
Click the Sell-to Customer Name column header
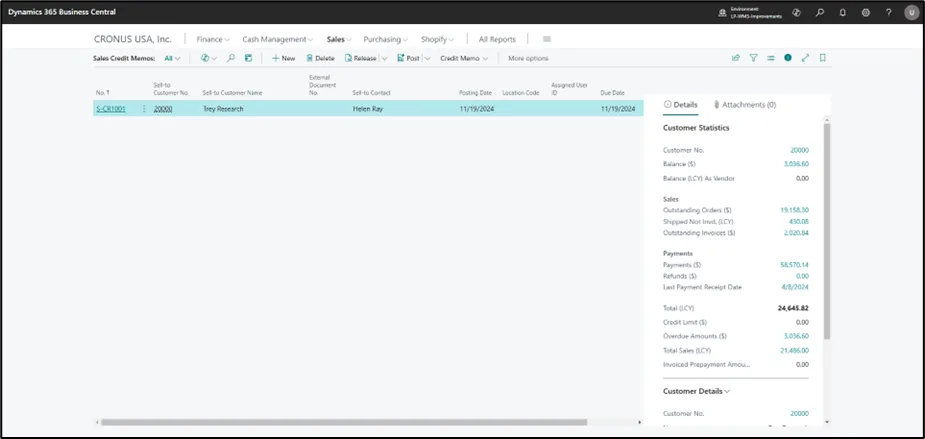[x=232, y=93]
